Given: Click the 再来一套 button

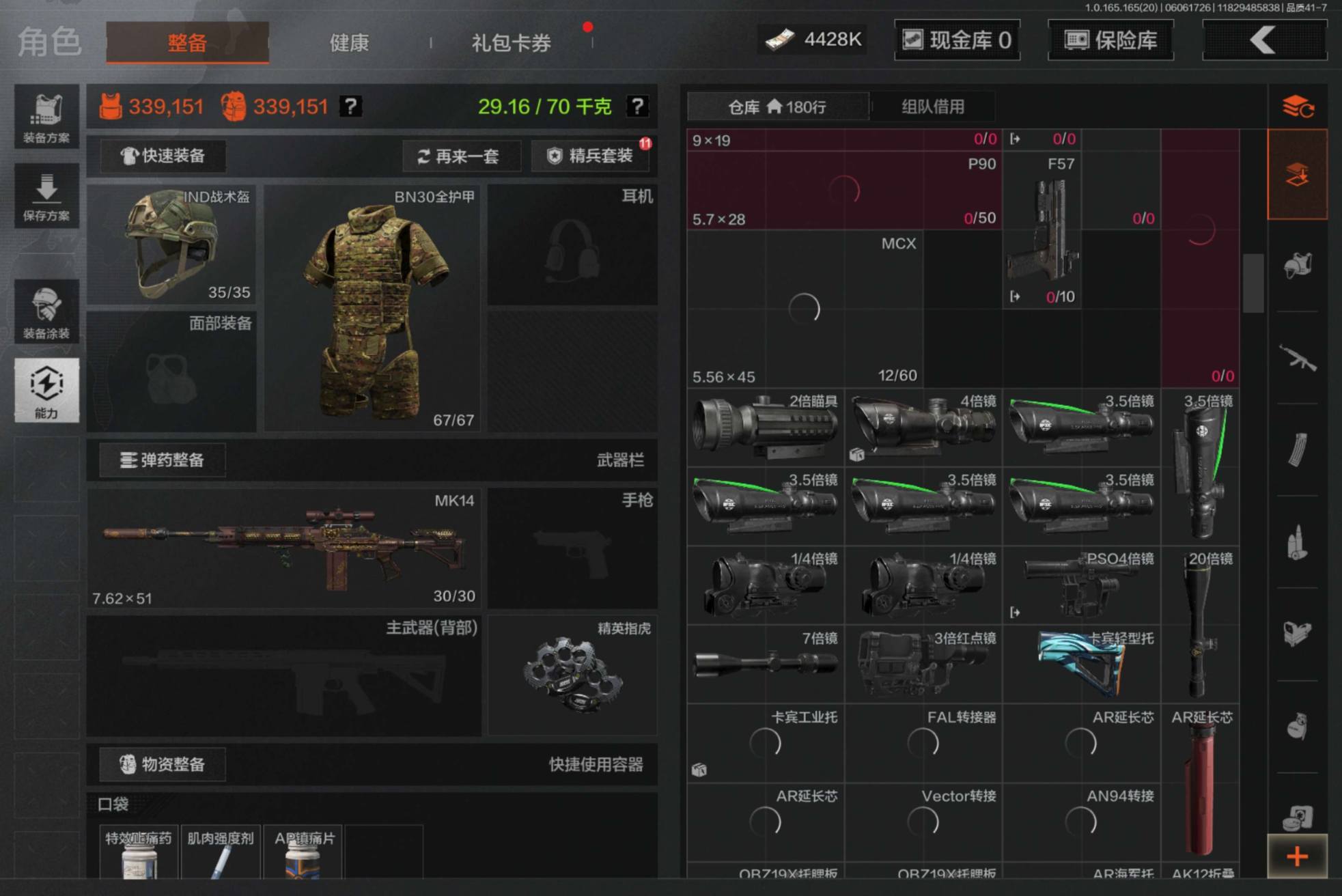Looking at the screenshot, I should tap(461, 156).
